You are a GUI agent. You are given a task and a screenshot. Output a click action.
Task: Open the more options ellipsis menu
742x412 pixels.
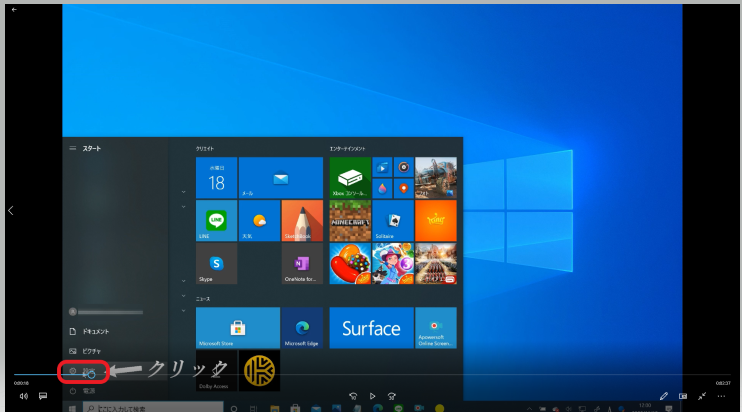pyautogui.click(x=722, y=396)
